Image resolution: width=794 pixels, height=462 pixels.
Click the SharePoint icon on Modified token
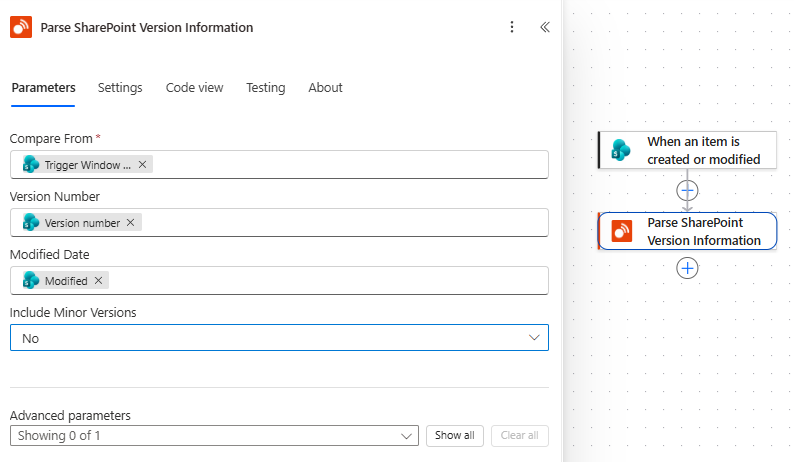point(31,280)
